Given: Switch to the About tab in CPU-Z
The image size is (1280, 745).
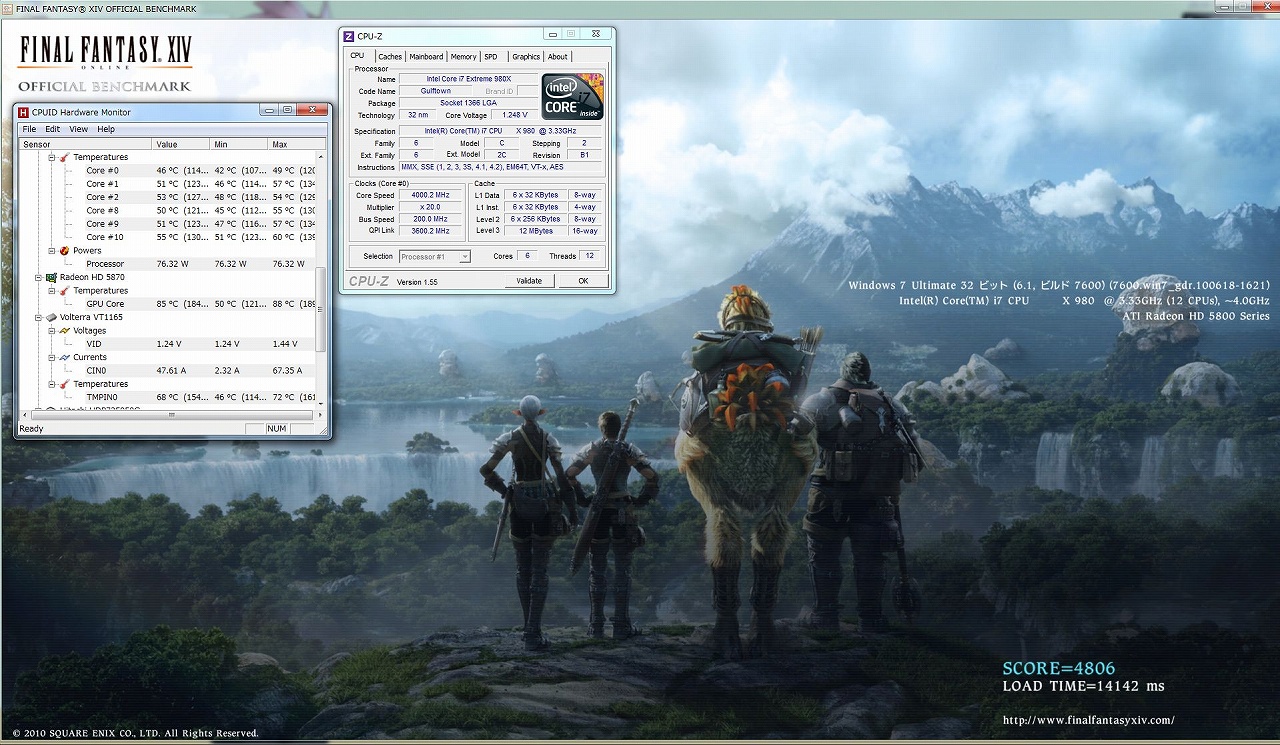Looking at the screenshot, I should tap(558, 57).
